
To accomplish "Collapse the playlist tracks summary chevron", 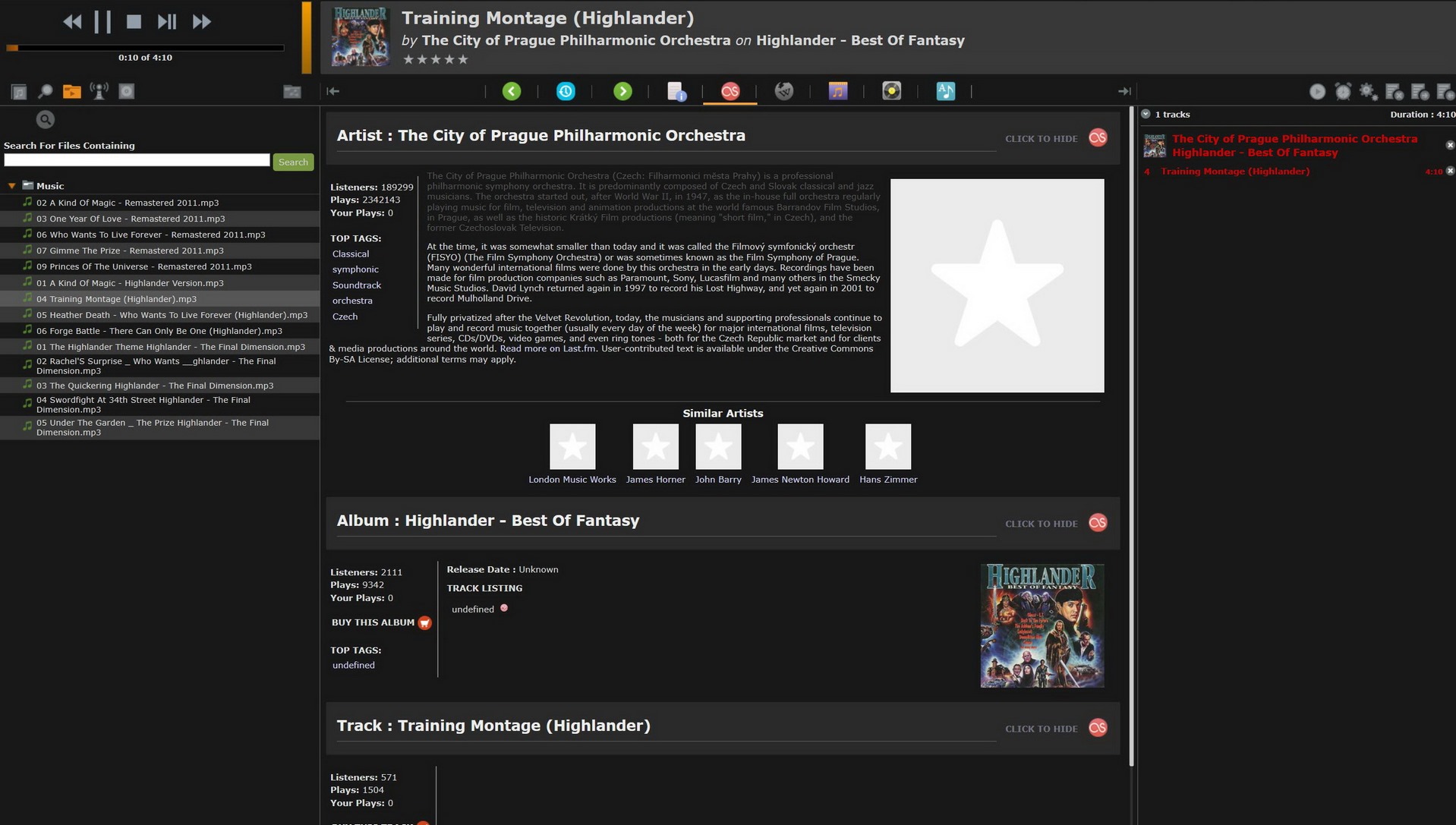I will click(1146, 114).
